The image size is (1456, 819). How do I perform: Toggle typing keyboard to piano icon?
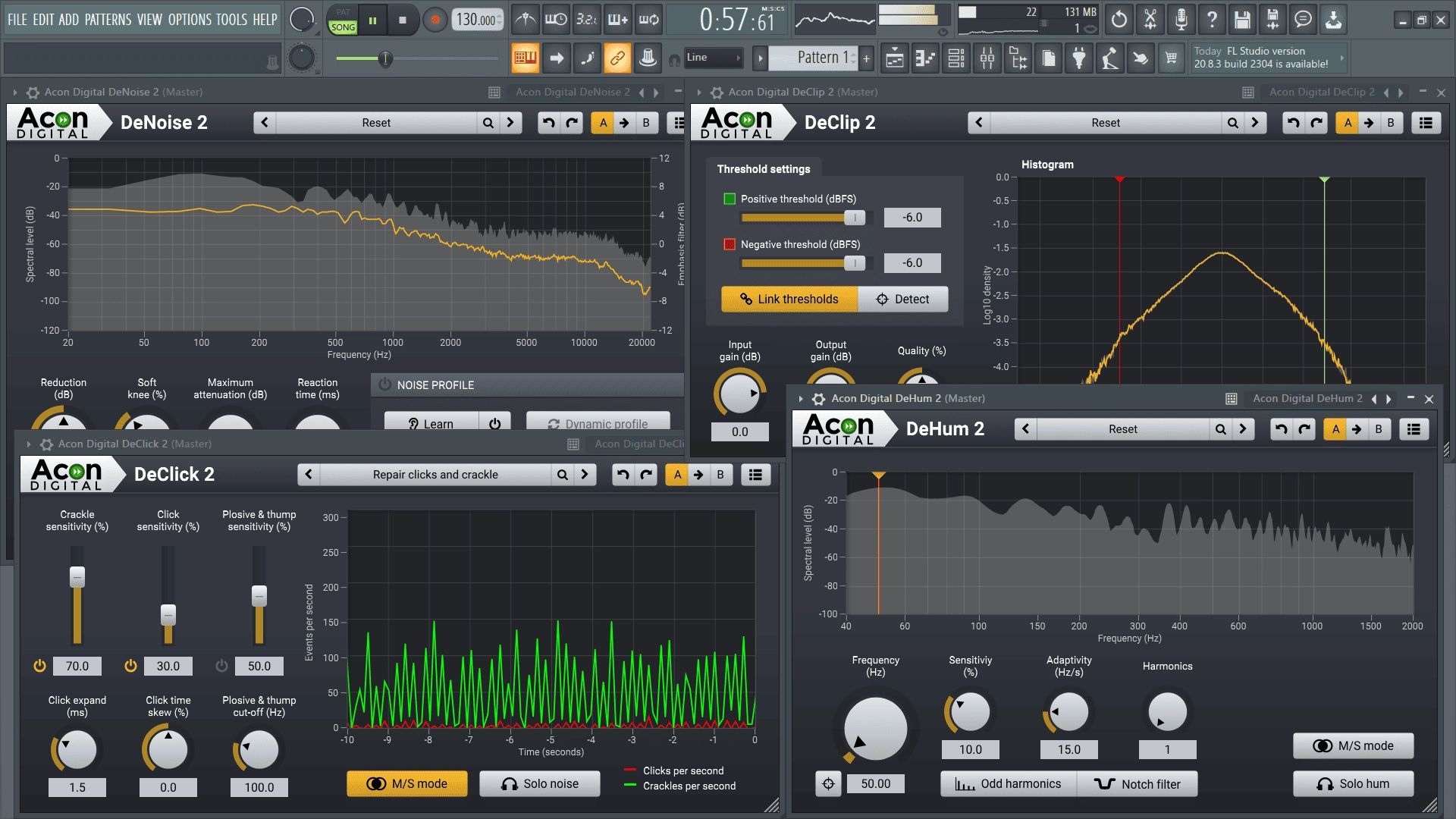[x=525, y=58]
